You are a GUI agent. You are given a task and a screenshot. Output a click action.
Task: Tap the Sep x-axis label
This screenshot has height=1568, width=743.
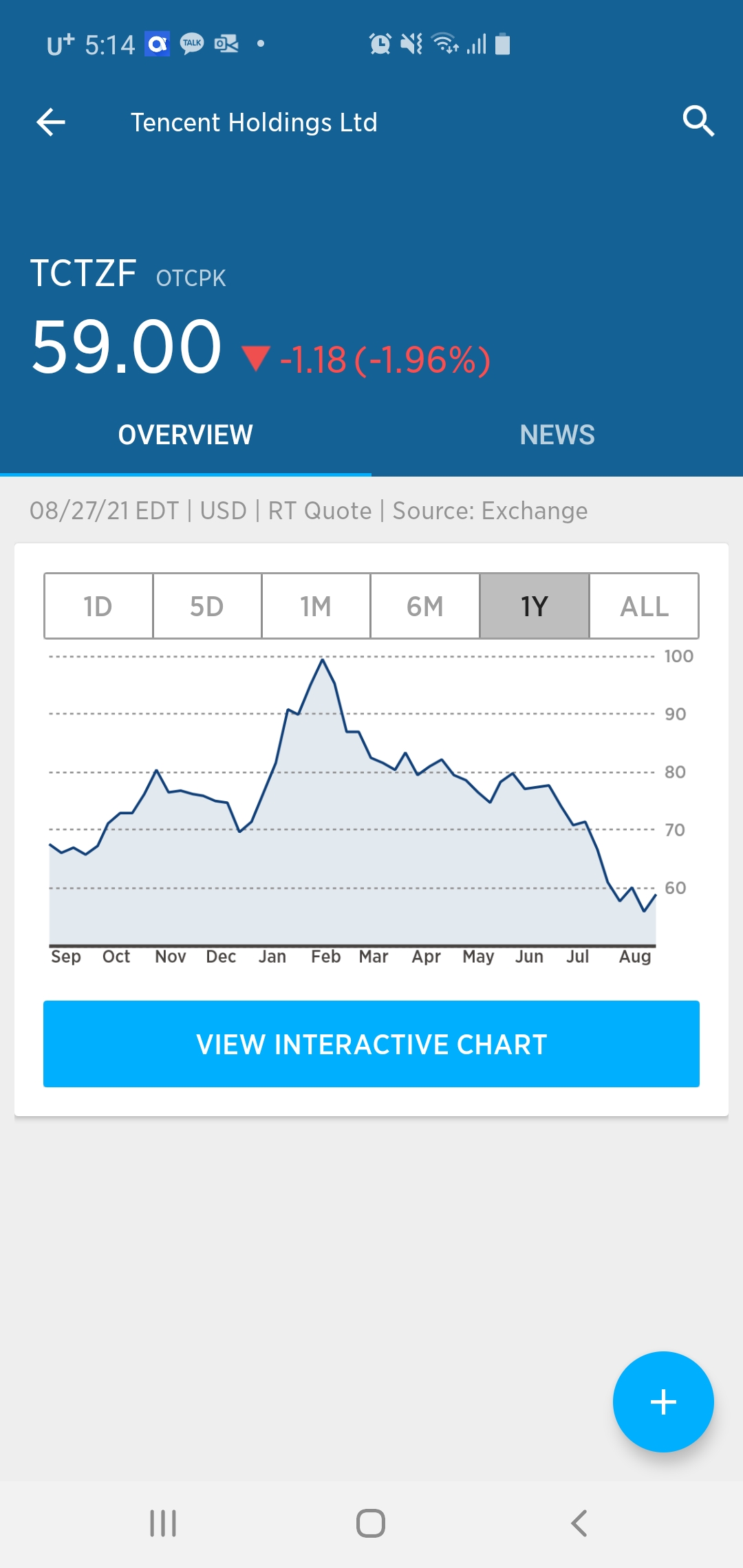pos(66,957)
